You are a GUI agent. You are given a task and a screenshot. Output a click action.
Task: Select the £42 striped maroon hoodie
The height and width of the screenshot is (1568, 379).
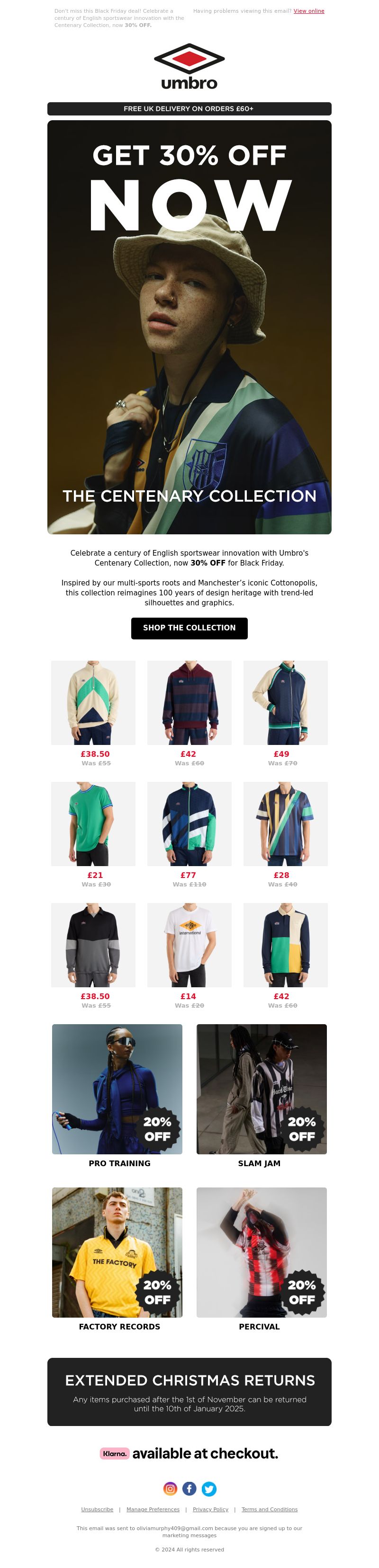(189, 702)
